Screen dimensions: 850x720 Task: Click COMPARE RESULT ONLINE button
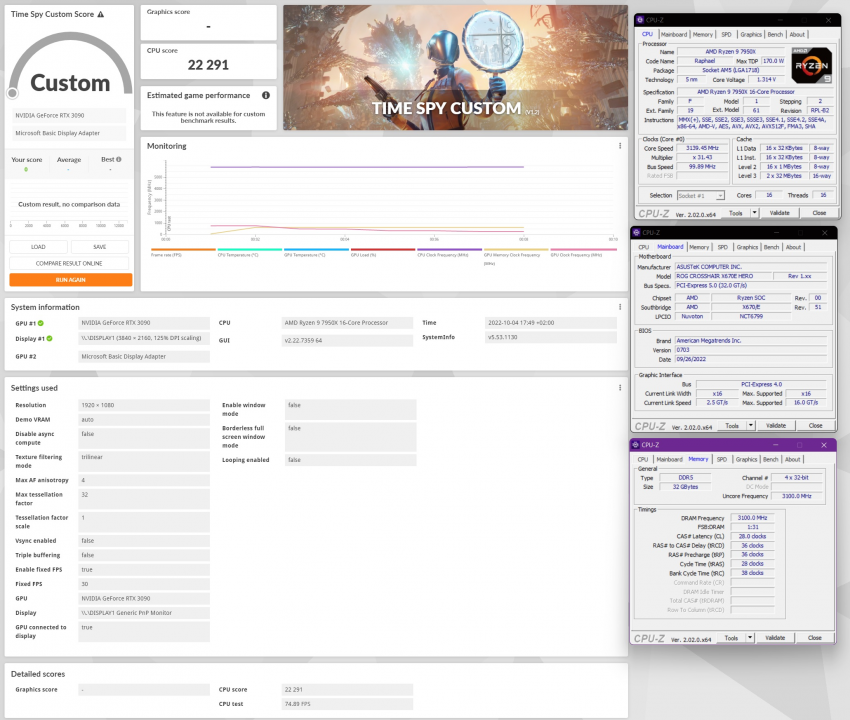(70, 263)
